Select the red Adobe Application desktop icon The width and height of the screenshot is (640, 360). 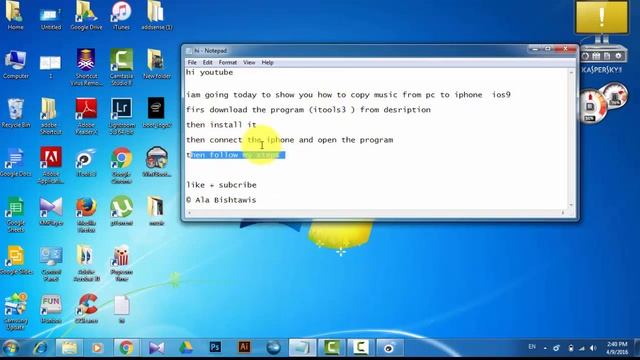click(x=51, y=165)
